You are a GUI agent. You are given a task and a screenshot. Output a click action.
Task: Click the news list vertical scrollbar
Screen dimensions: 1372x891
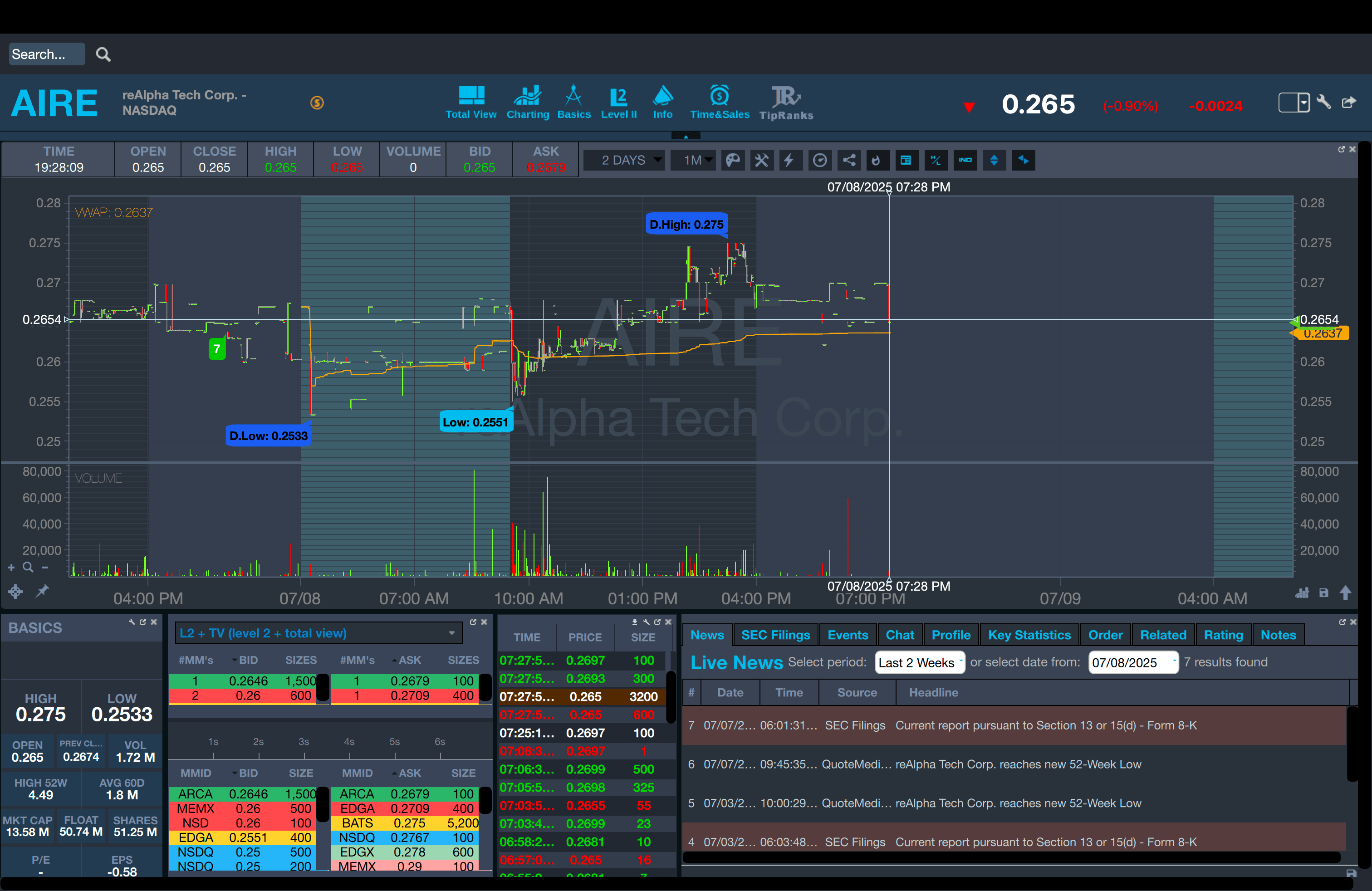pos(1352,744)
